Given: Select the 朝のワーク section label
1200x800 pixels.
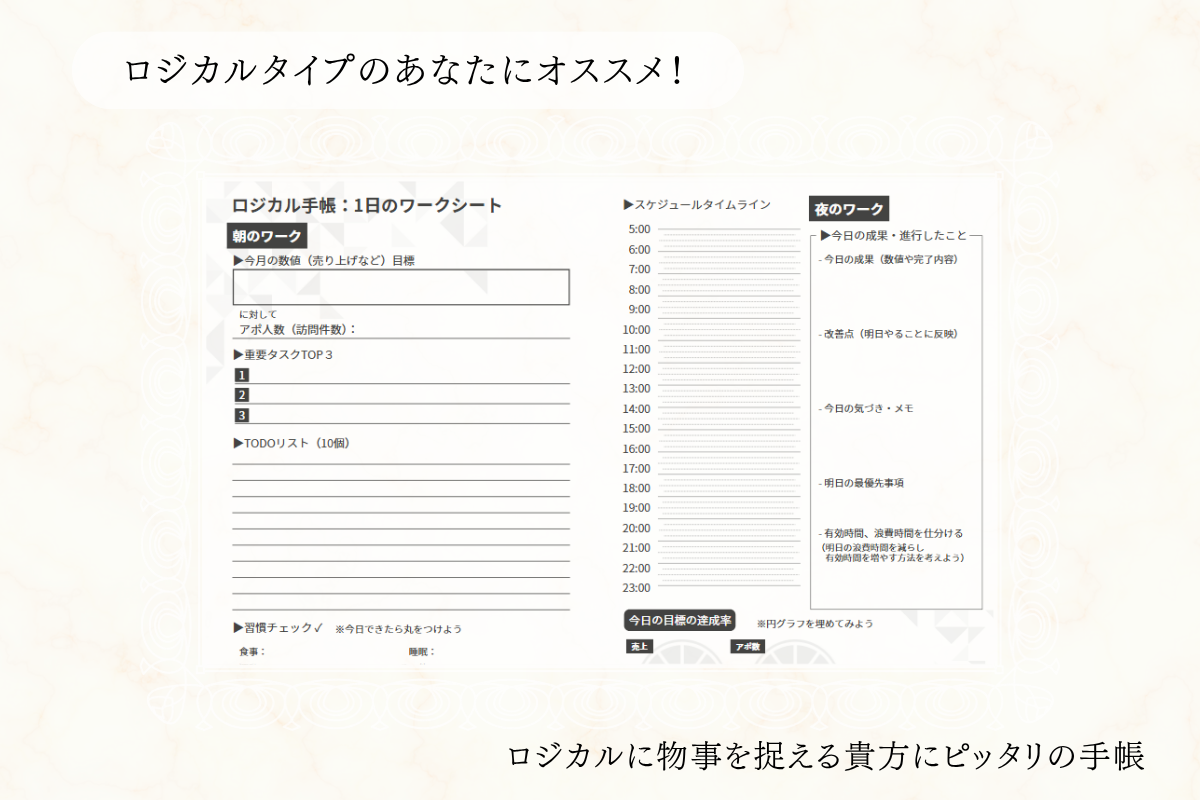Looking at the screenshot, I should coord(267,236).
